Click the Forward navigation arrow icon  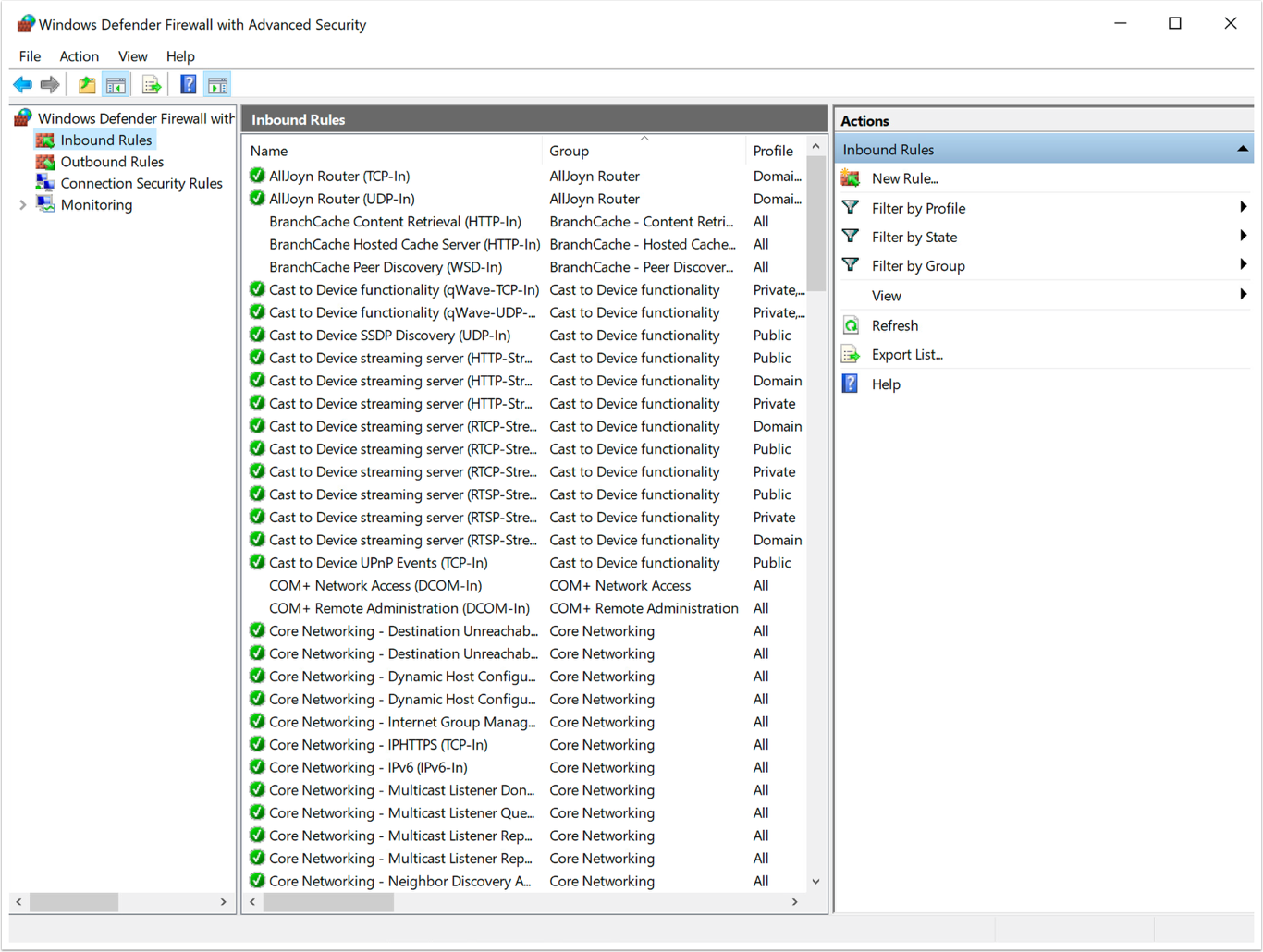50,84
